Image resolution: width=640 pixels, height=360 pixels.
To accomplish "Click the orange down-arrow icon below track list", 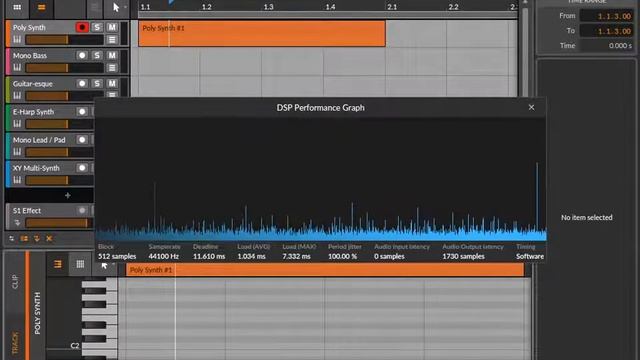I will tap(37, 238).
